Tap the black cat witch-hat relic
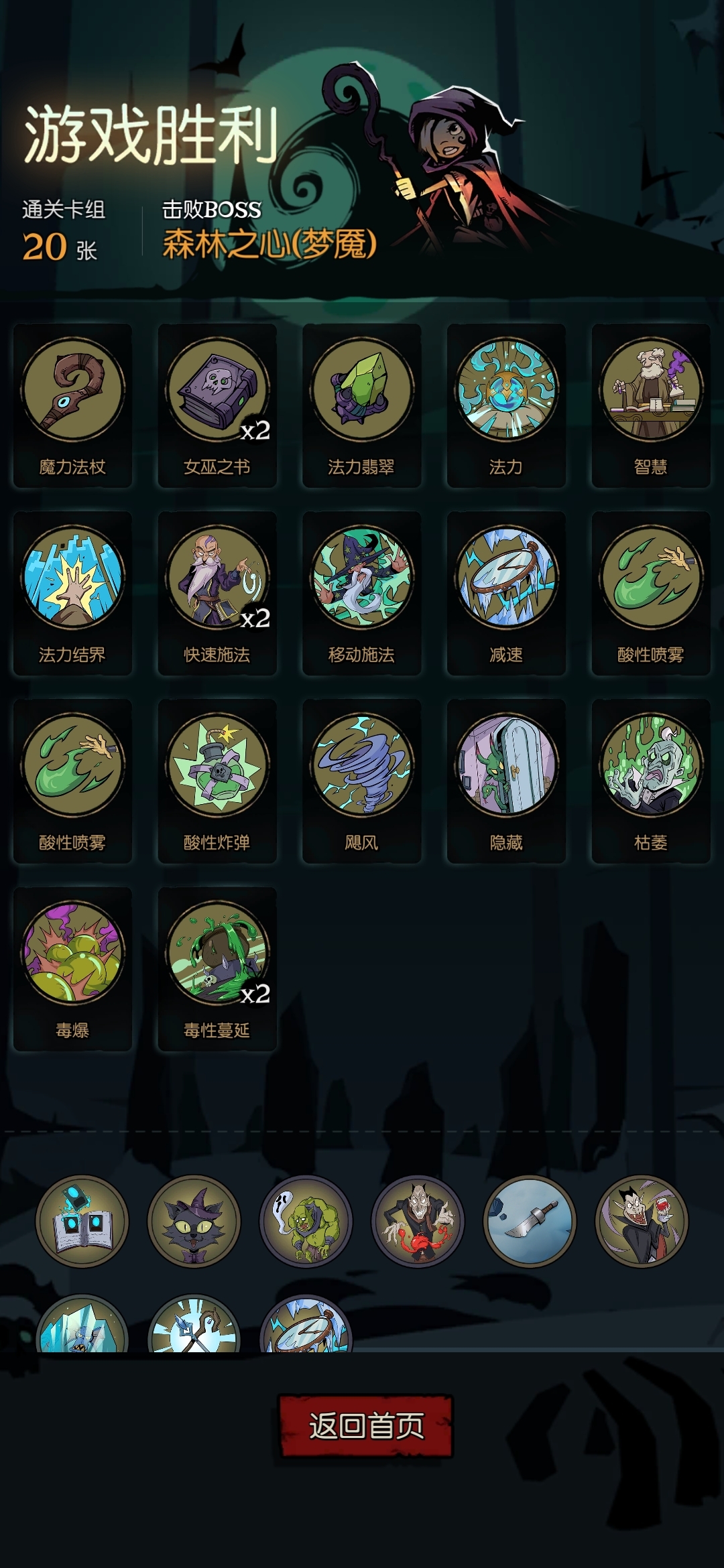This screenshot has width=724, height=1568. 194,1221
